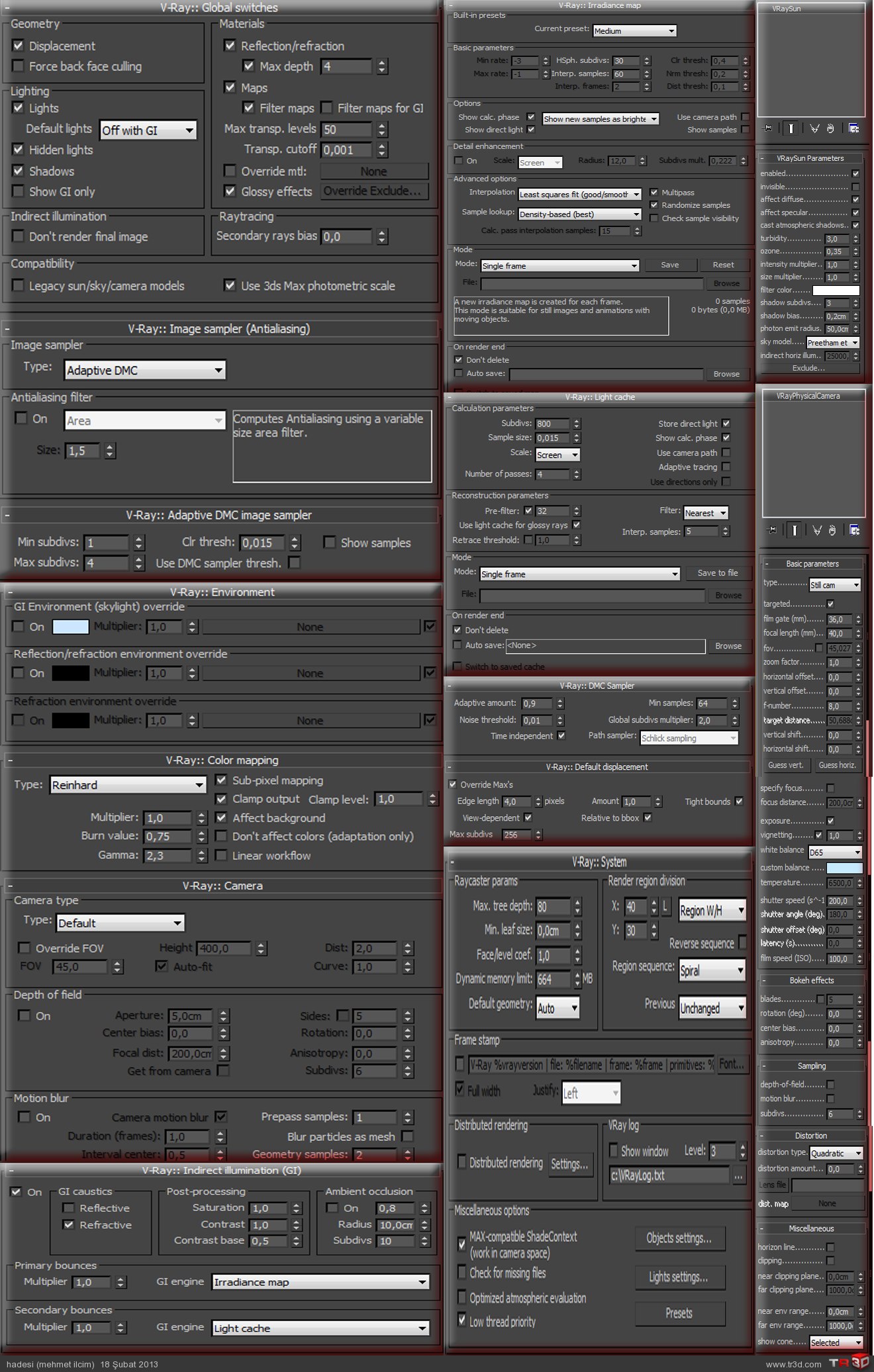Viewport: 874px width, 1372px height.
Task: Click Max depth spinner arrows in Global switches
Action: tap(382, 66)
